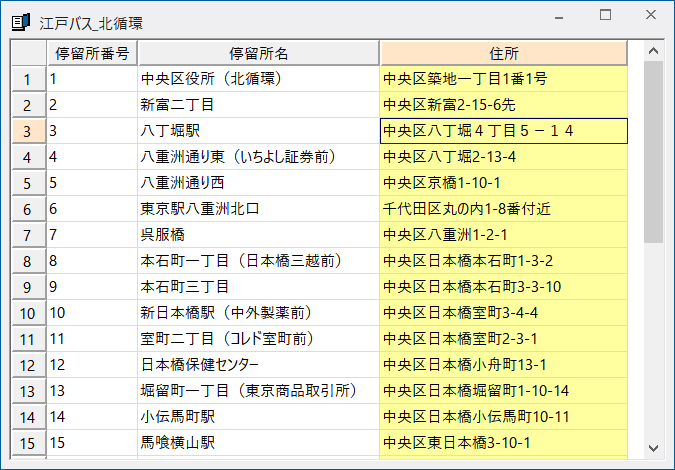Maximize the 江戸バス_北循環 window
The image size is (675, 470).
point(605,16)
